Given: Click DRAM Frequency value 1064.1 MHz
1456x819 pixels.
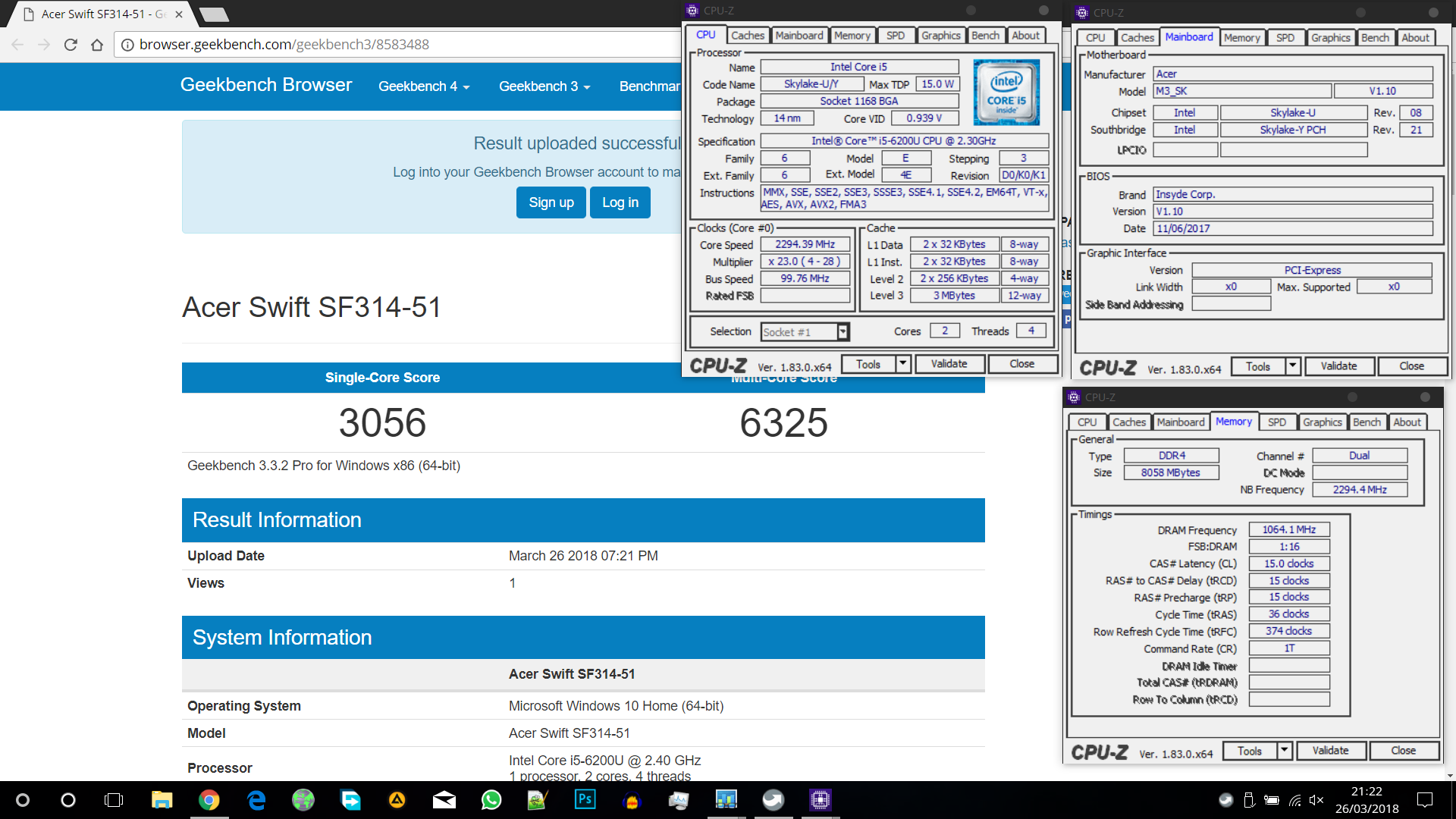Looking at the screenshot, I should (1288, 530).
